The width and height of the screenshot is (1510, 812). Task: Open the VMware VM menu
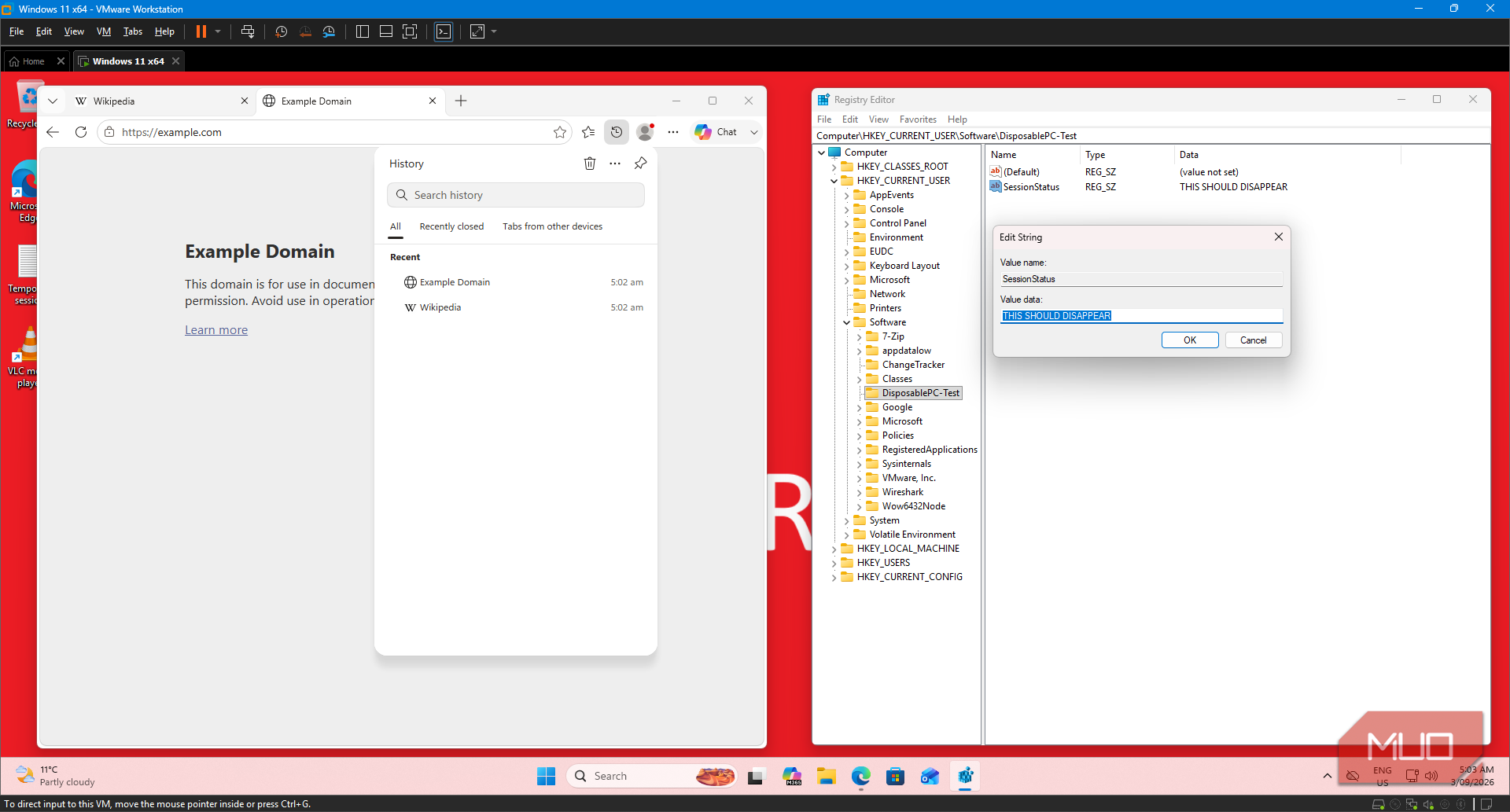pos(104,31)
